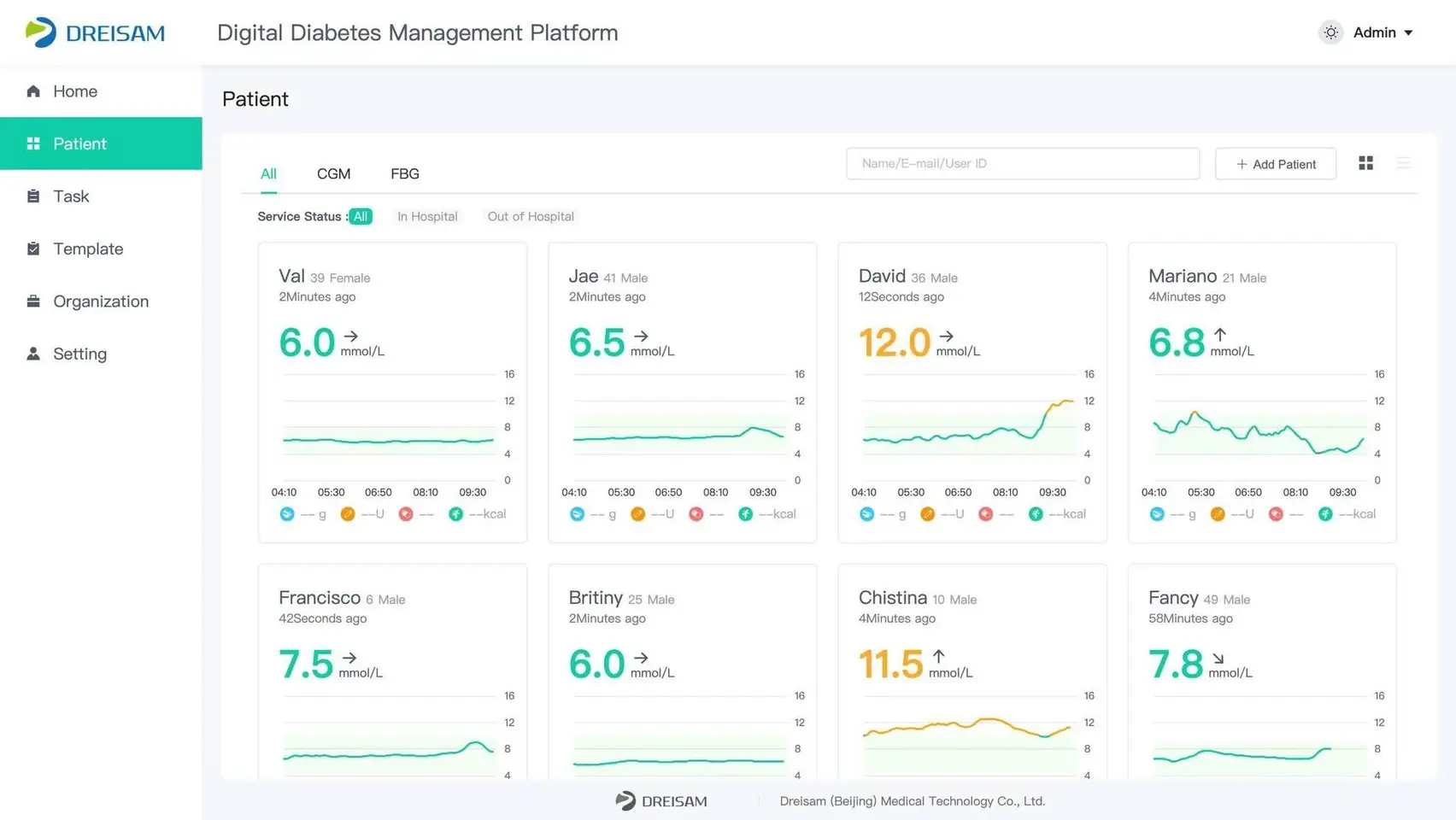Viewport: 1456px width, 820px height.
Task: Click the Add Patient button
Action: (1276, 164)
